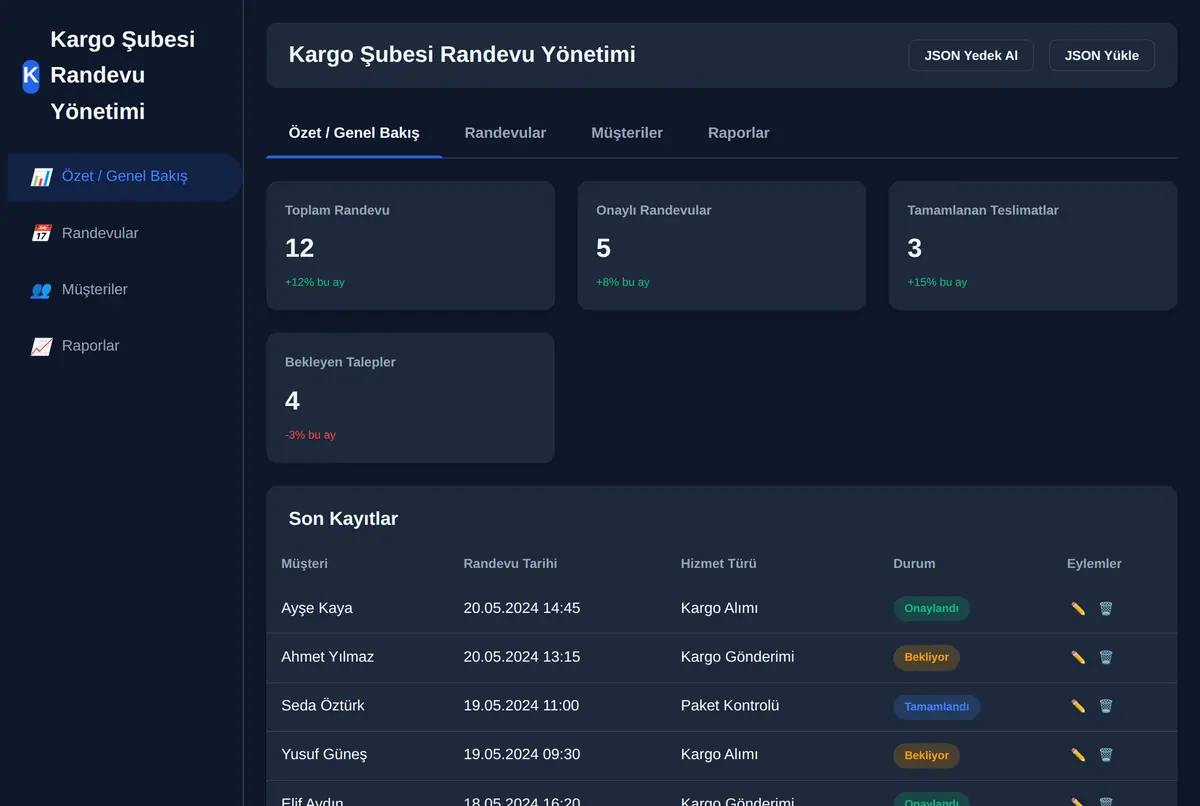Switch to the Randevular tab
The height and width of the screenshot is (806, 1200).
pos(505,133)
